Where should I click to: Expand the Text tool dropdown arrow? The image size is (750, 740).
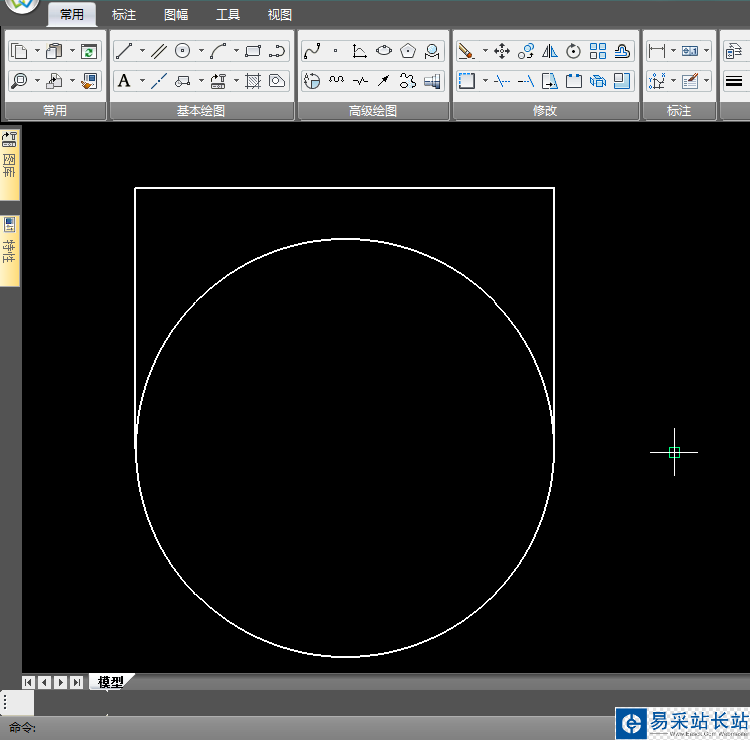142,81
